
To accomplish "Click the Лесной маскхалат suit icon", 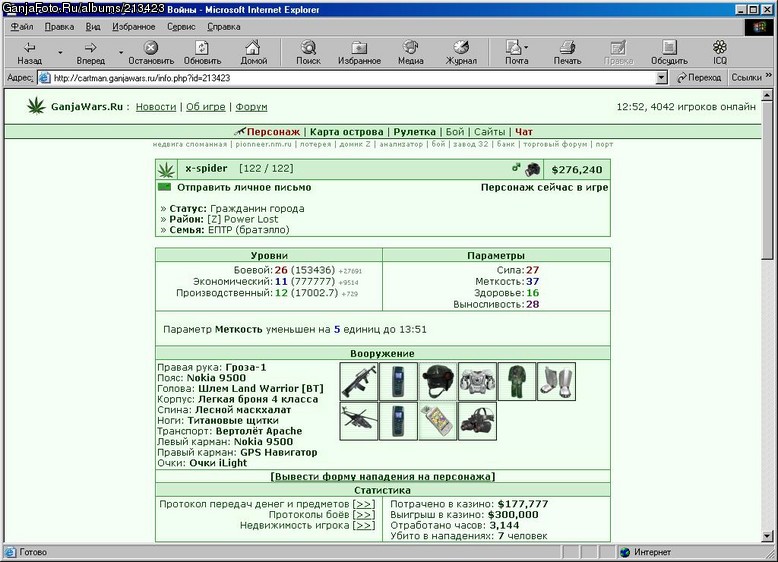I will [x=517, y=381].
